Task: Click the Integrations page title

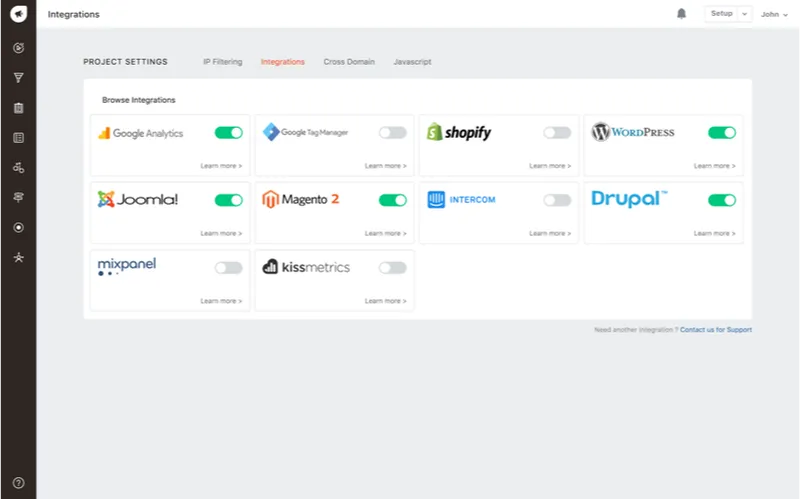Action: (73, 14)
